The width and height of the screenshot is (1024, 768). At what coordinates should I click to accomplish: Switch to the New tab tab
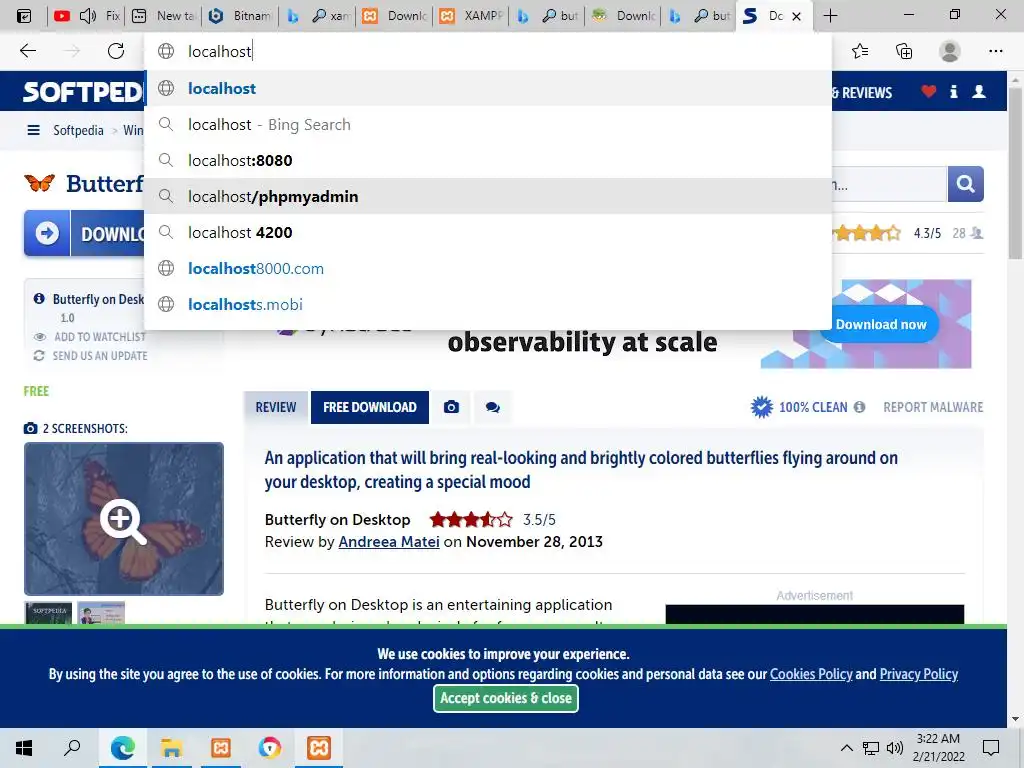(163, 16)
